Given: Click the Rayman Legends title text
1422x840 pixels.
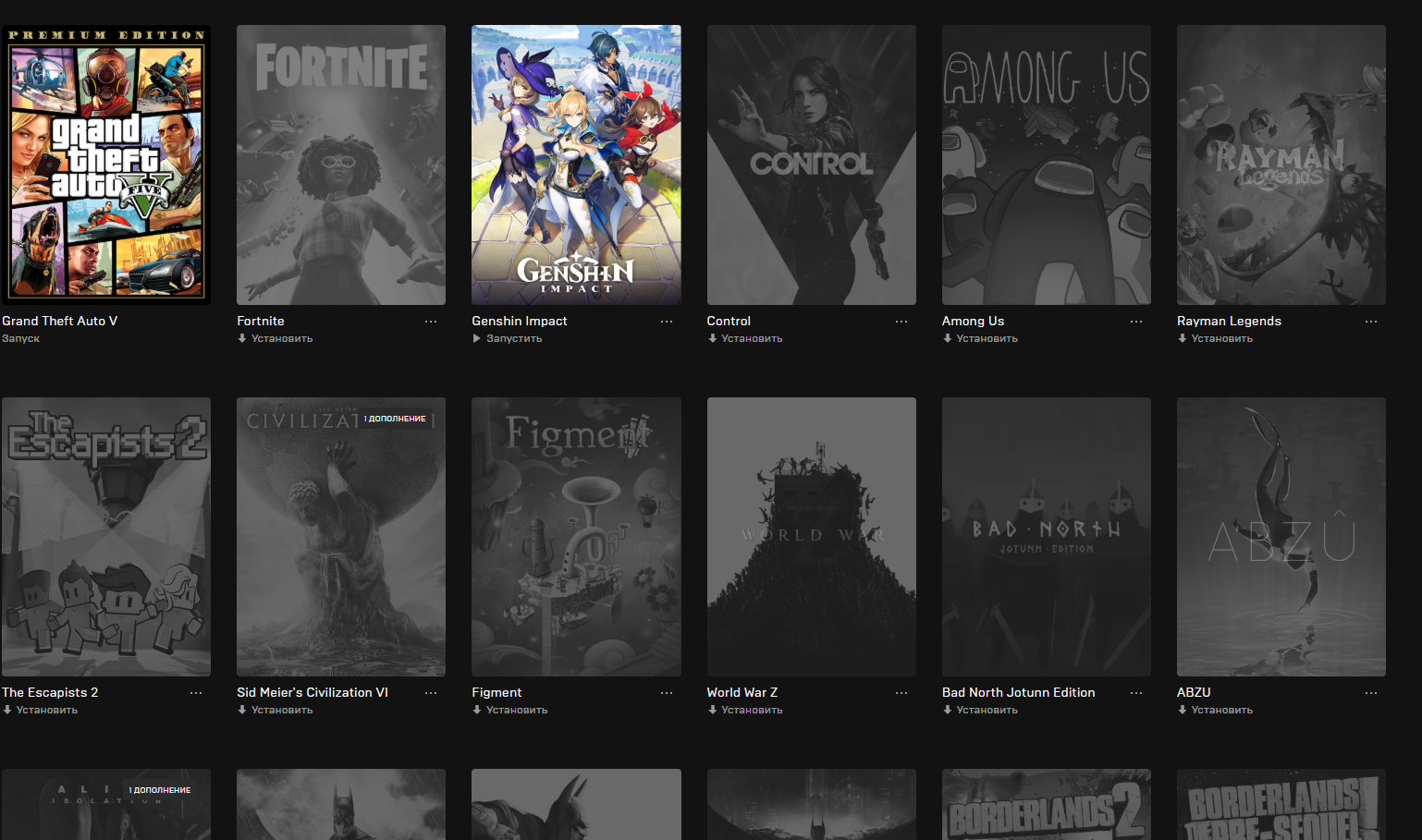Looking at the screenshot, I should click(x=1229, y=321).
